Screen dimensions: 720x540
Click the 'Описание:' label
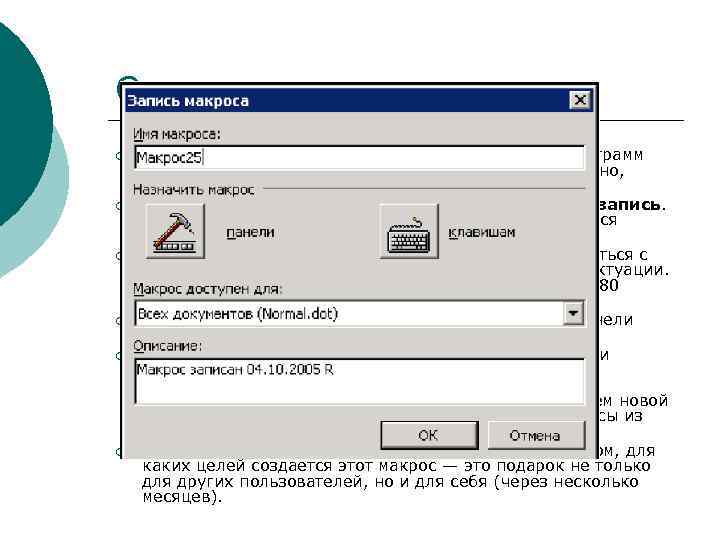[167, 345]
